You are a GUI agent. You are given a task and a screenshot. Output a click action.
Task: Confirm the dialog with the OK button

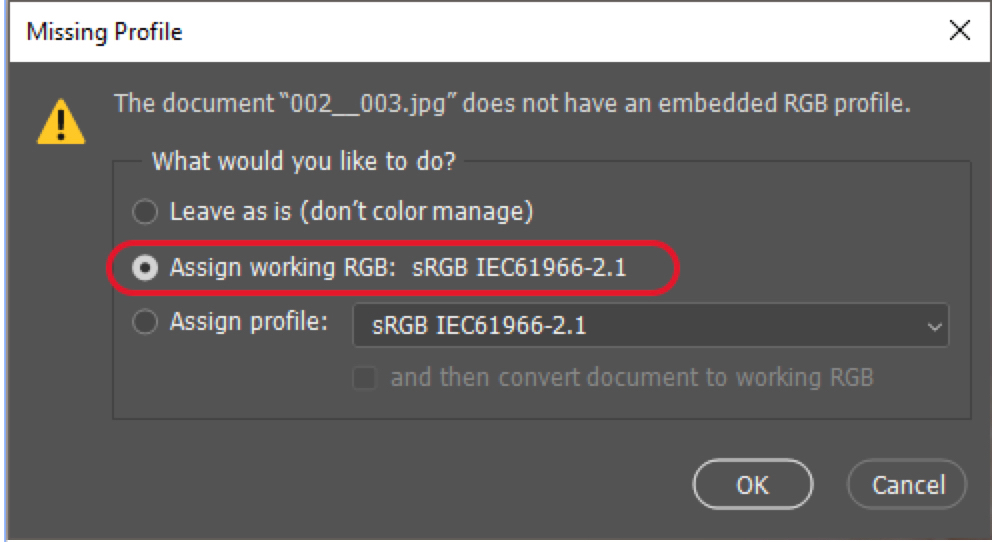click(x=753, y=485)
